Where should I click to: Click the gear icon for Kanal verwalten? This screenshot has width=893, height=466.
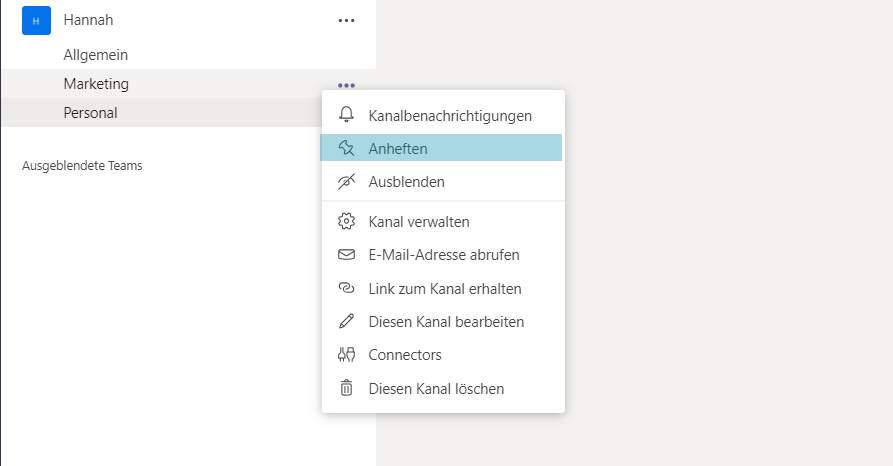[346, 221]
